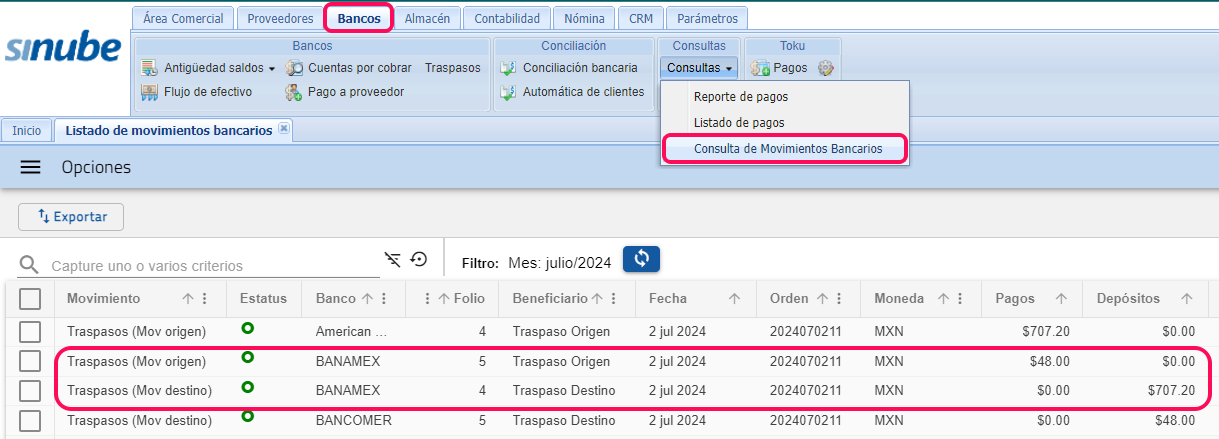
Task: Click the Flujo de efectivo icon
Action: (150, 92)
